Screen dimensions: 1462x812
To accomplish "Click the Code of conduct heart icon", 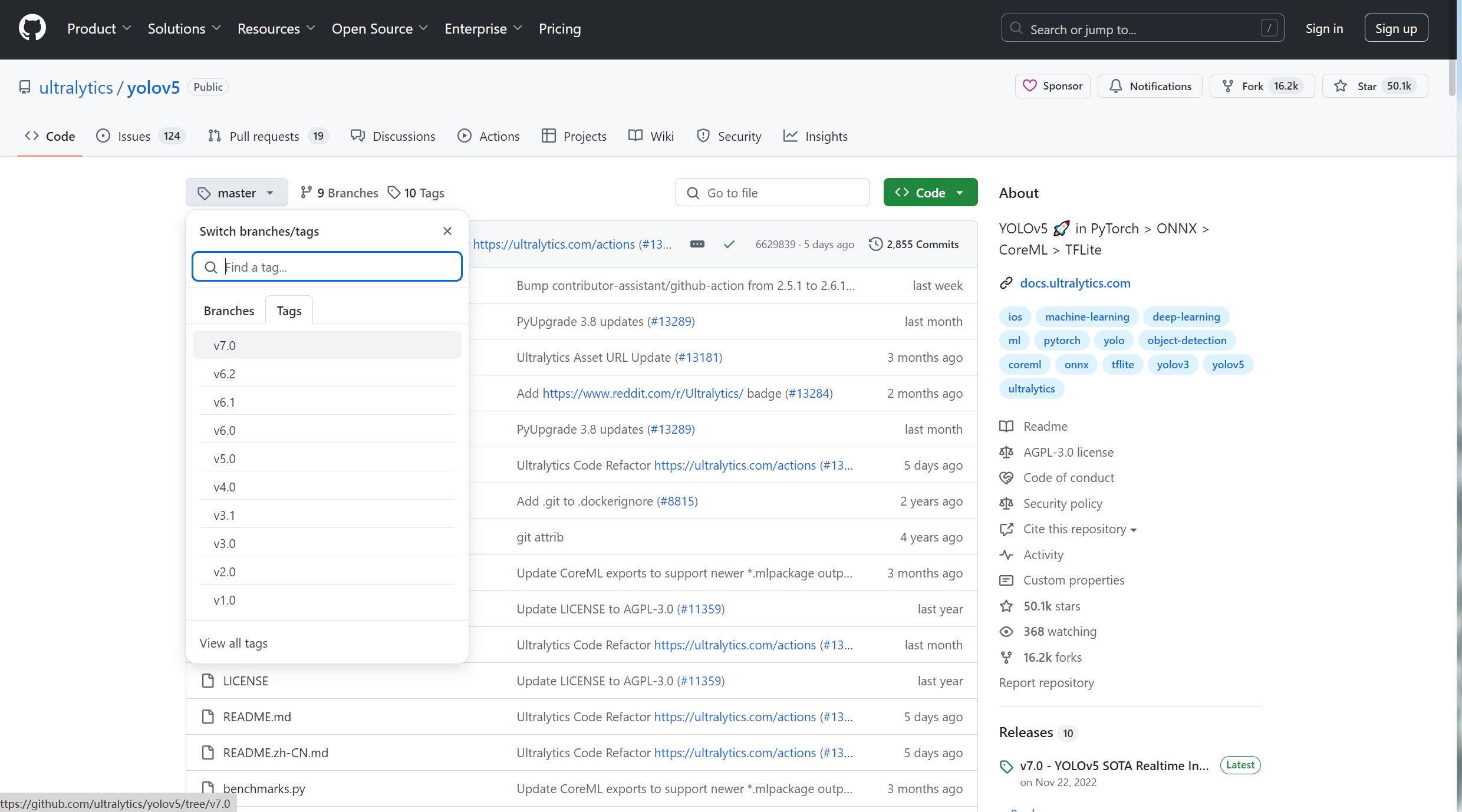I will click(x=1006, y=477).
